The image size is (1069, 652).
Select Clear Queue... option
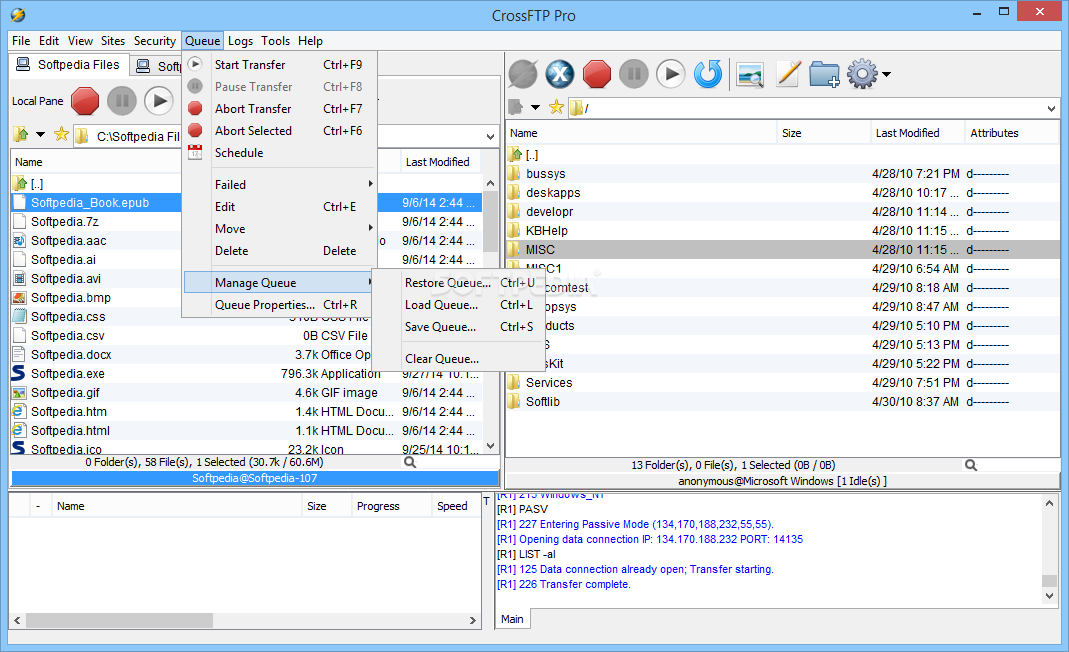coord(458,359)
